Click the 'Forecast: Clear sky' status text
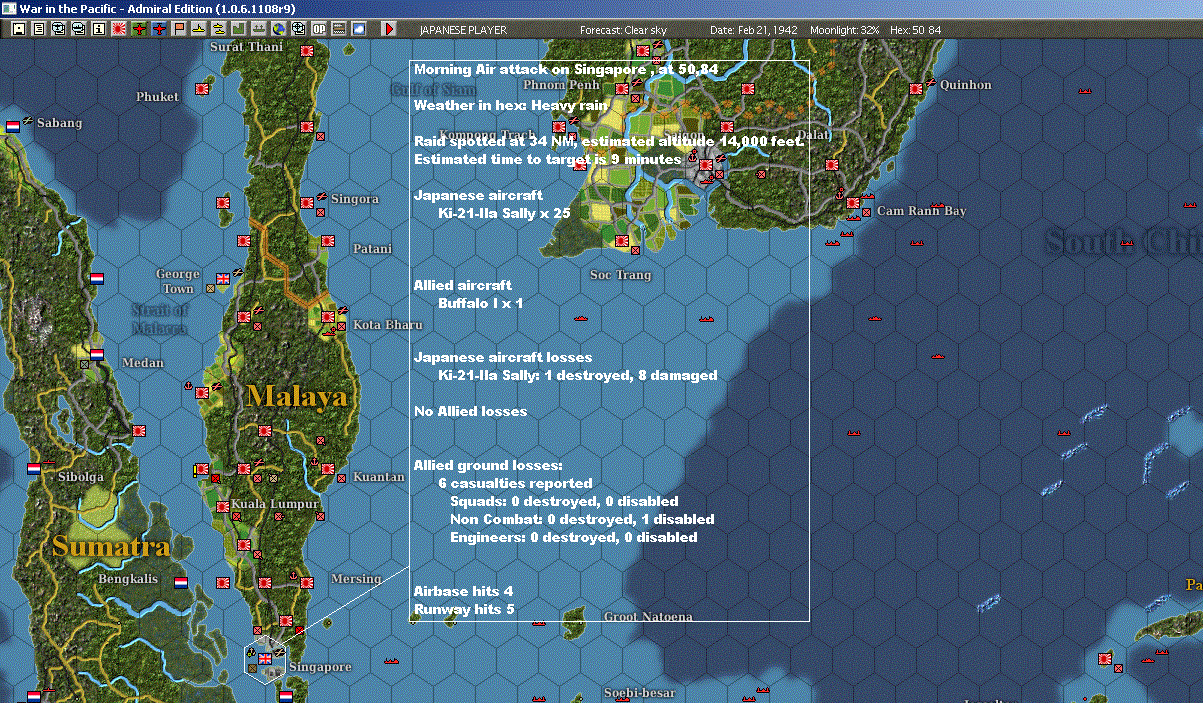Screen dimensions: 1203x703 coord(623,30)
